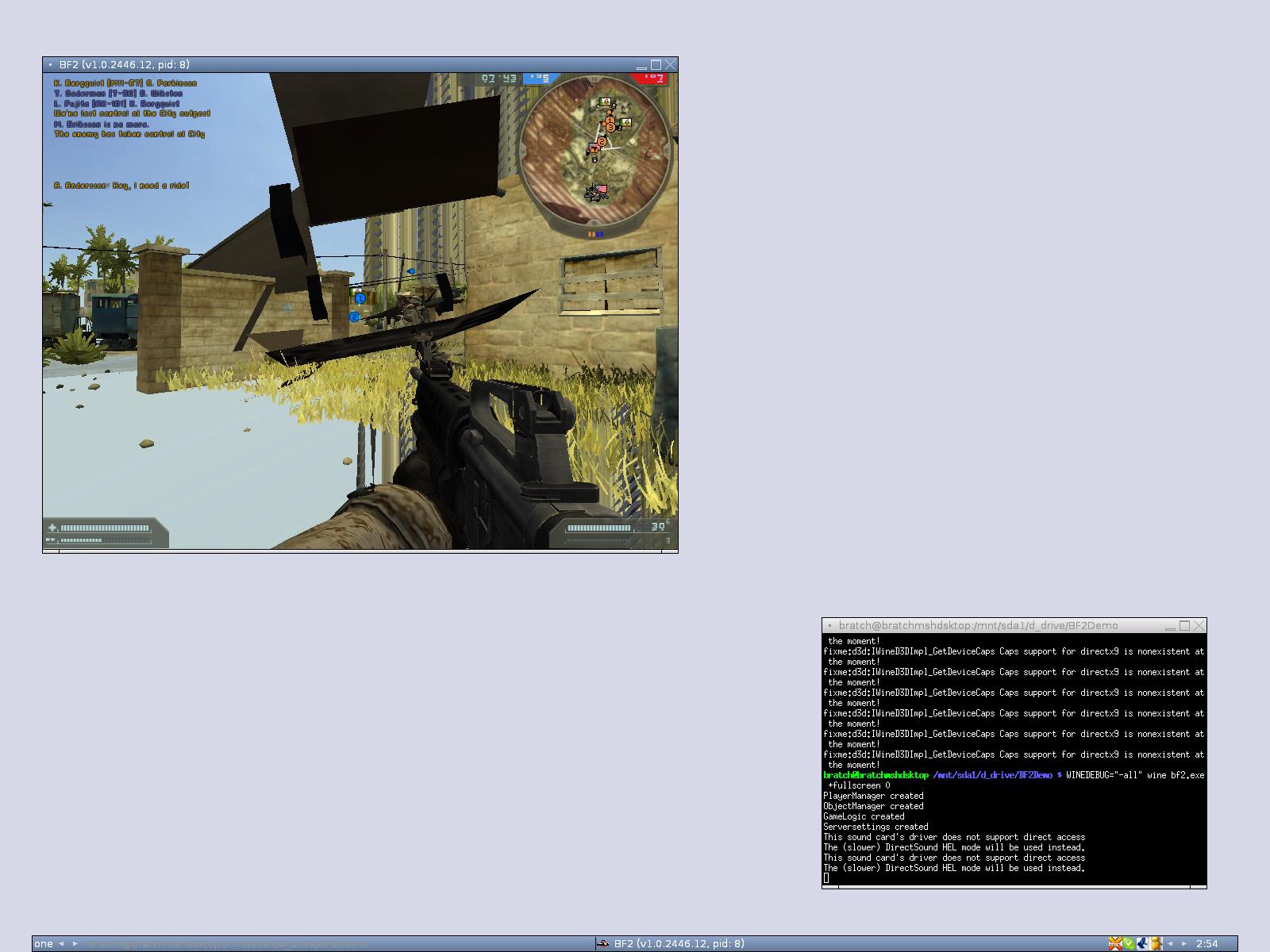Click the BF2 window title bar

(360, 64)
